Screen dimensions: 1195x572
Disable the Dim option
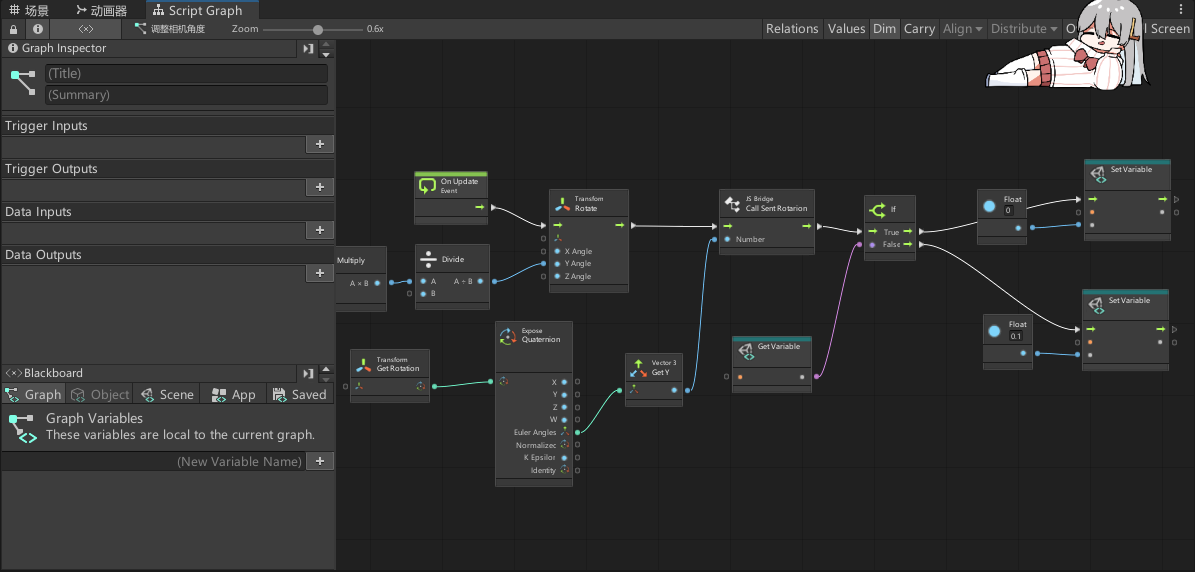coord(884,29)
